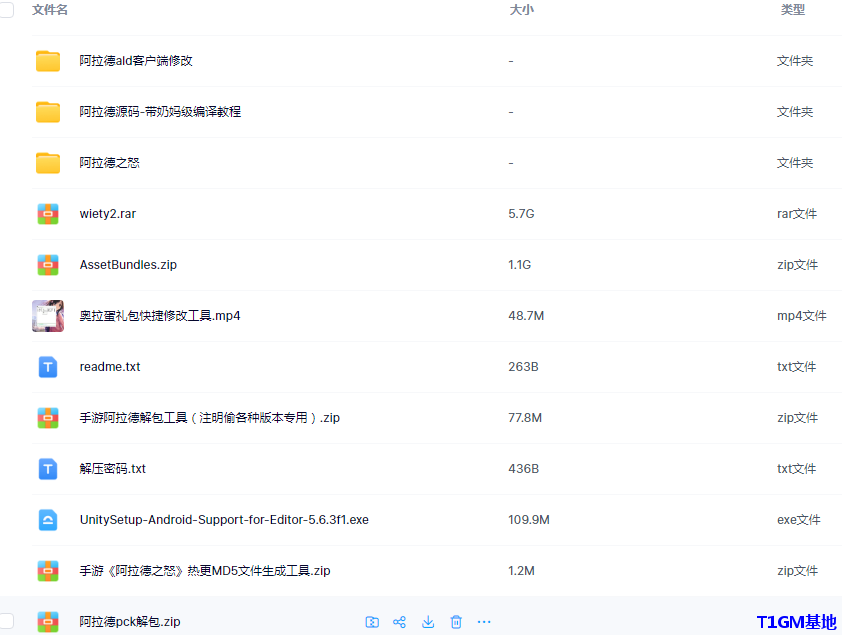Click size value 48.7M
The height and width of the screenshot is (635, 842).
526,316
